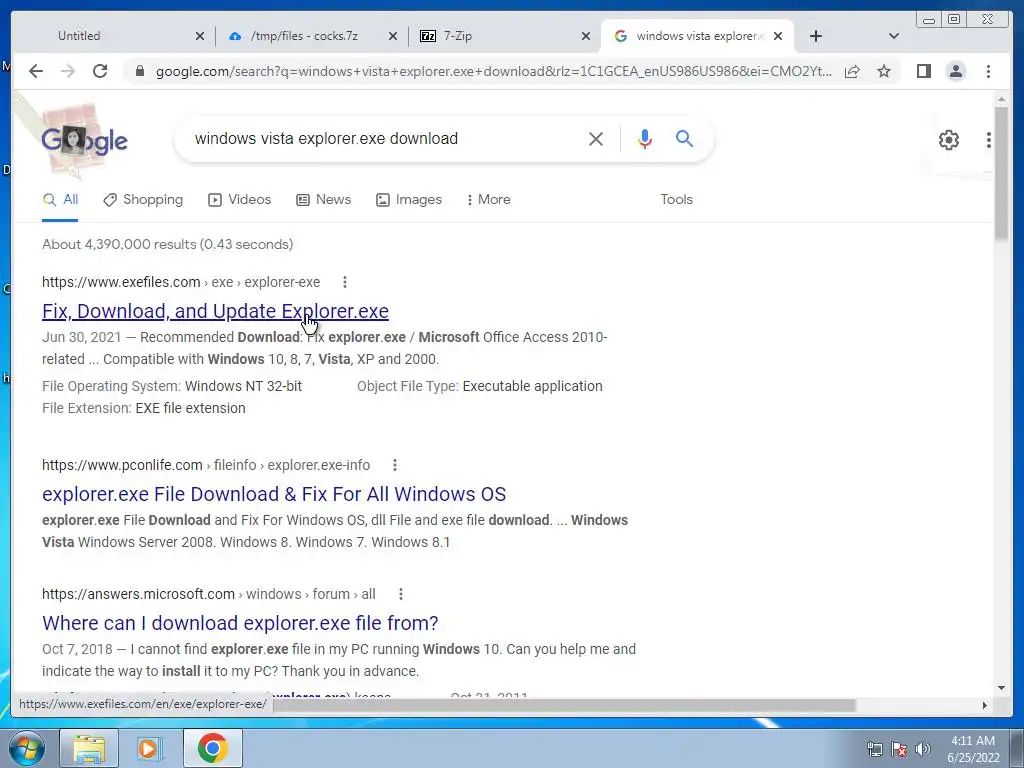The height and width of the screenshot is (768, 1024).
Task: Close the windows vista explorer tab
Action: (778, 36)
